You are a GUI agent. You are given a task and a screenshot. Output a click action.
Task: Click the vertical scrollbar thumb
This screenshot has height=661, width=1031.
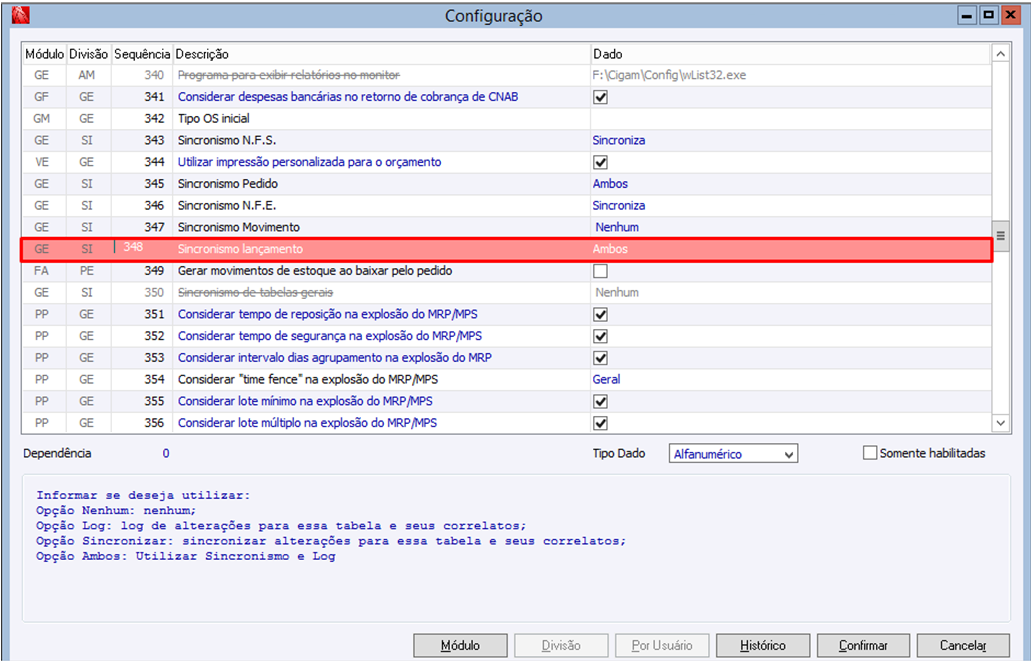pyautogui.click(x=1000, y=235)
